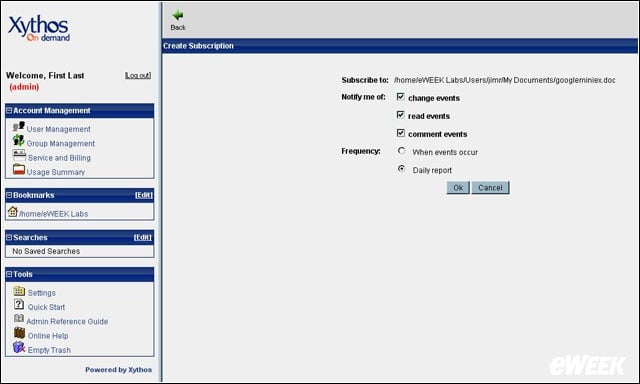Click the Xythos On demand logo
The image size is (640, 384).
pyautogui.click(x=39, y=29)
